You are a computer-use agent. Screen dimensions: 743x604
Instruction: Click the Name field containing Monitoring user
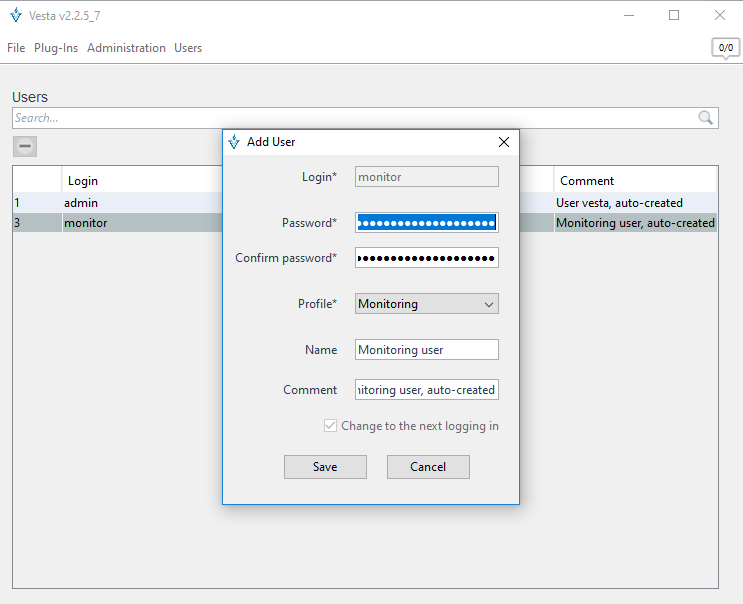[x=426, y=350]
